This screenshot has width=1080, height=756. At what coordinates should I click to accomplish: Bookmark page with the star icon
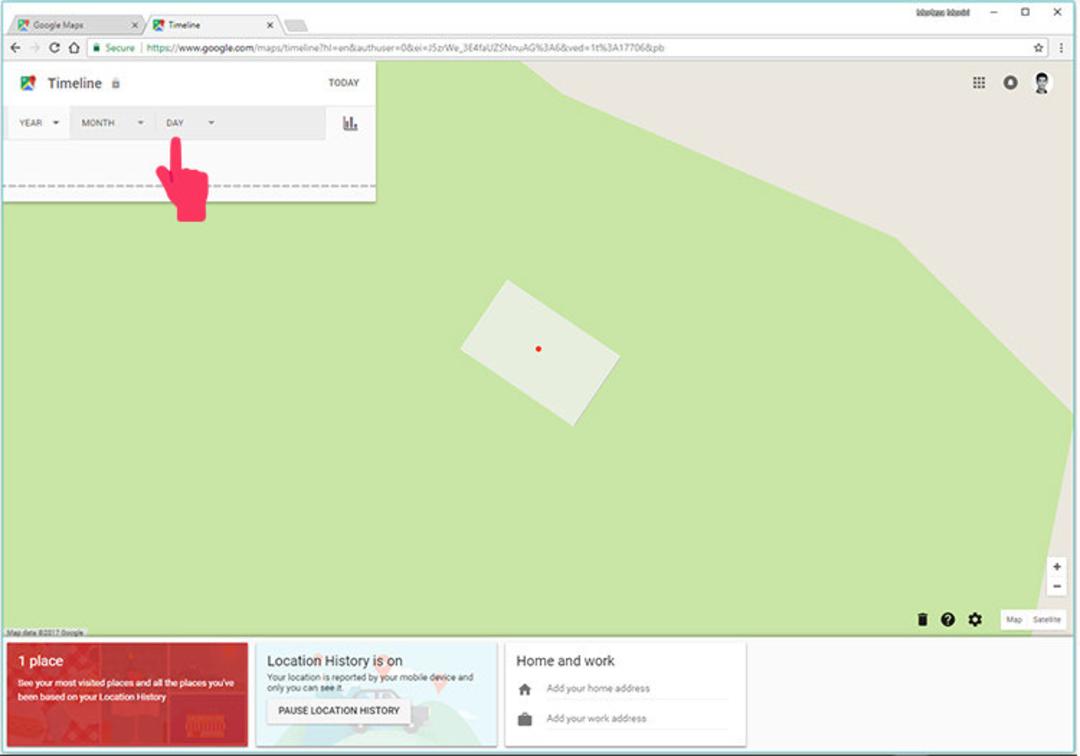point(1038,48)
